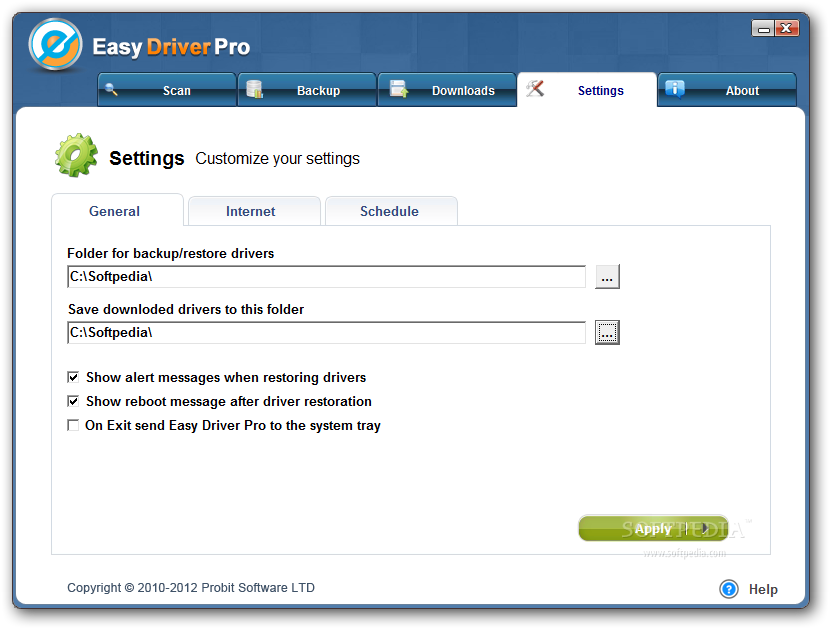This screenshot has height=629, width=830.
Task: Disable Show alert messages when restoring drivers
Action: click(x=73, y=377)
